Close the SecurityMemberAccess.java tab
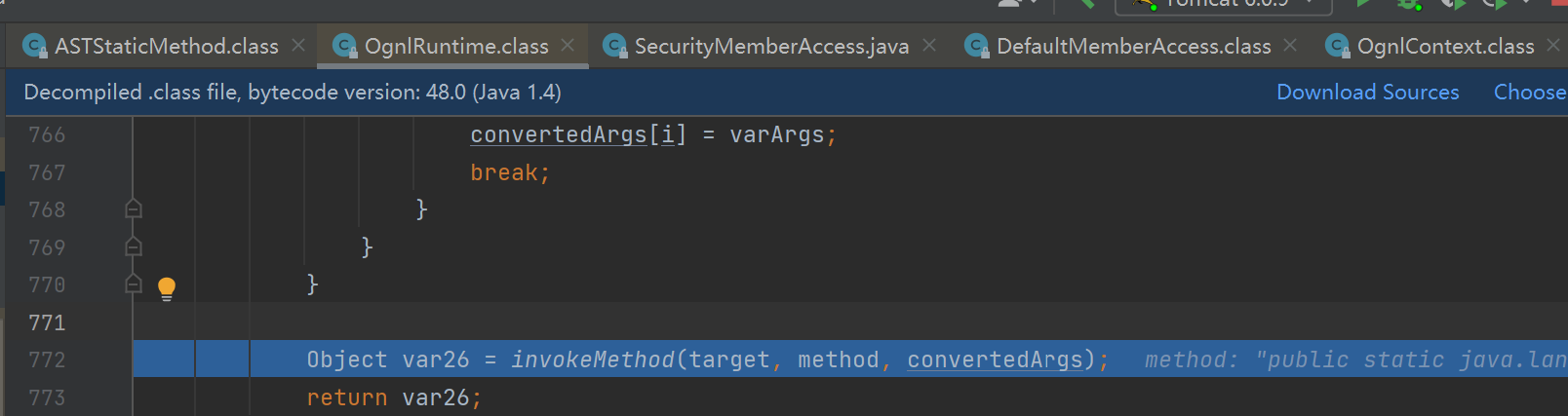This screenshot has width=1568, height=416. point(929,46)
